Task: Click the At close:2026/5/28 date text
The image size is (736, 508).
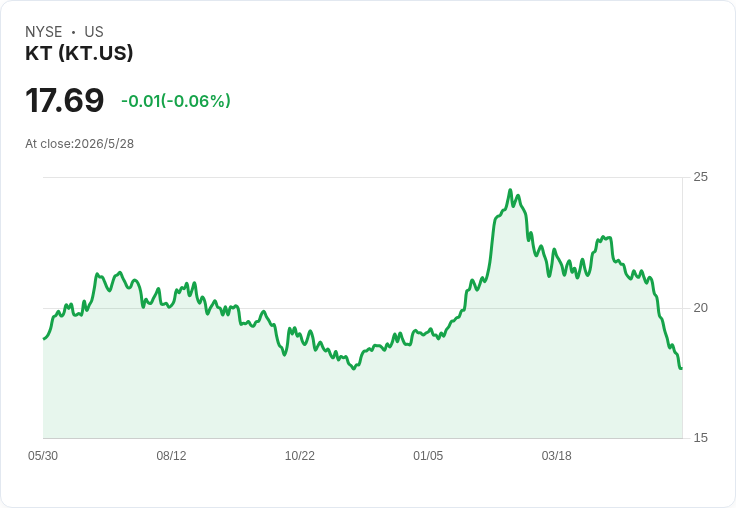Action: [x=79, y=144]
